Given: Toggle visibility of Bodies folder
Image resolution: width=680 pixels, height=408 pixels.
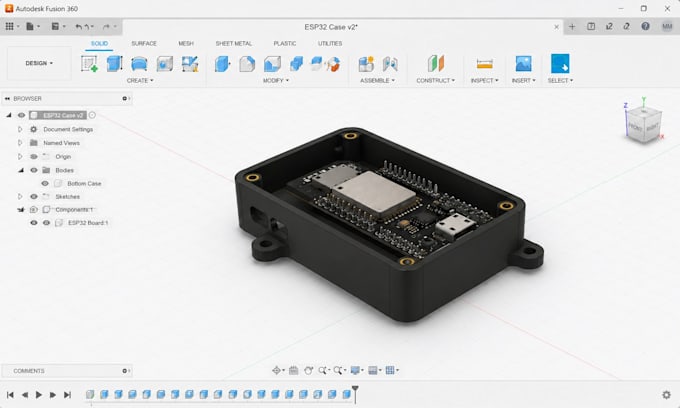Looking at the screenshot, I should pyautogui.click(x=34, y=170).
